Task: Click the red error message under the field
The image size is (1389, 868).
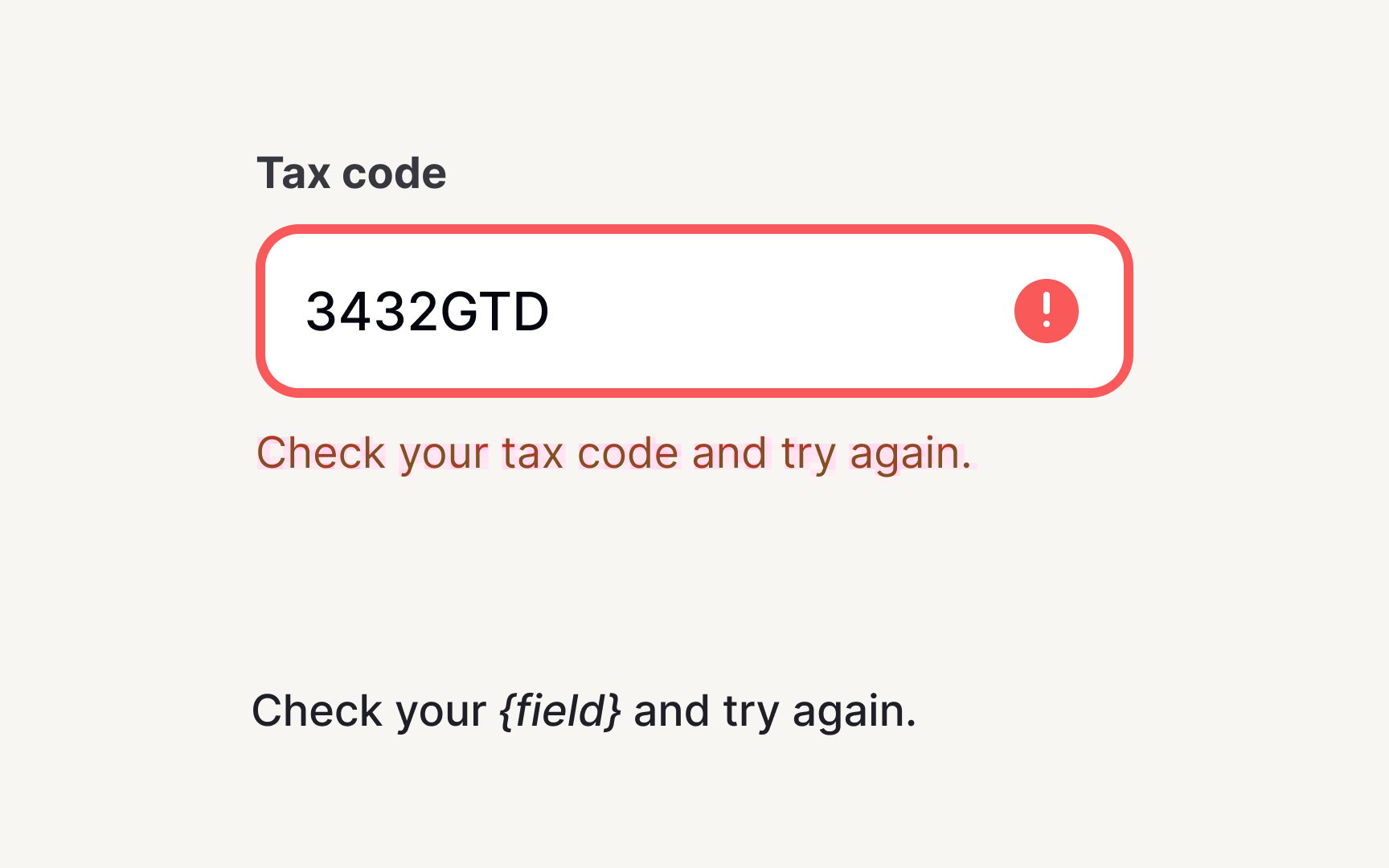Action: tap(614, 453)
